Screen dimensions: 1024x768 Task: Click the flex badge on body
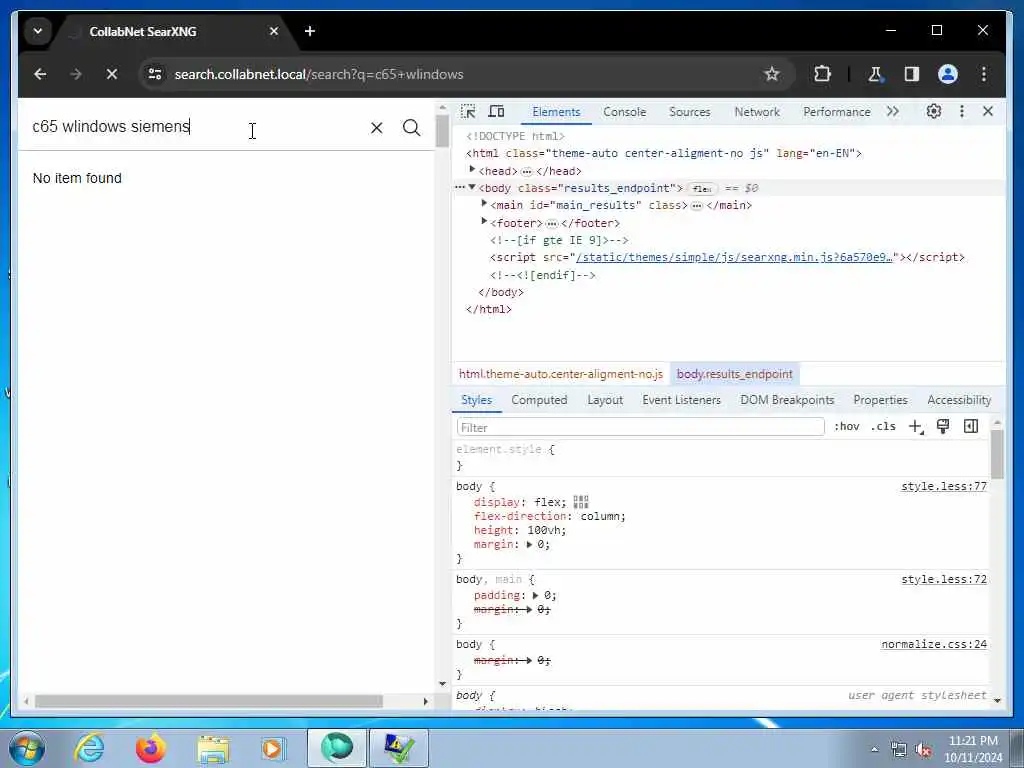pyautogui.click(x=703, y=188)
